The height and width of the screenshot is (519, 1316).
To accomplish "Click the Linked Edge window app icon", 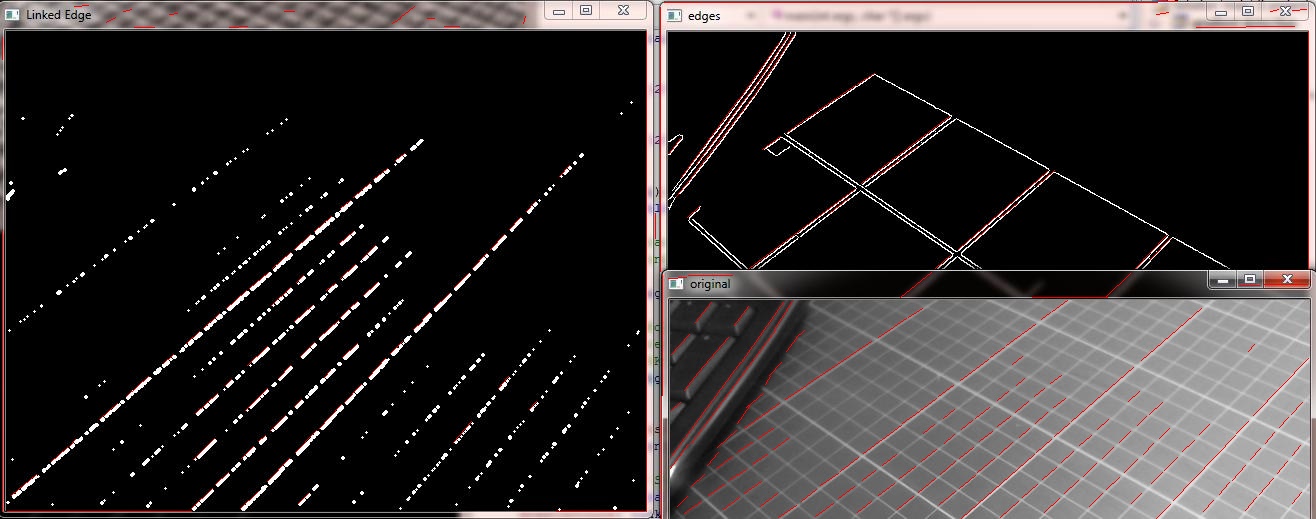I will click(x=13, y=15).
